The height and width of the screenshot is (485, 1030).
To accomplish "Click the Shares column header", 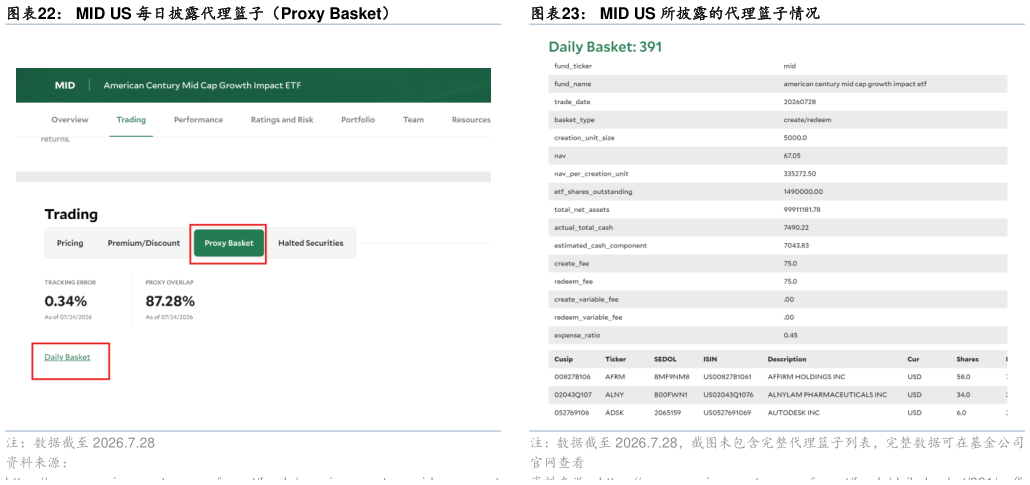I will 968,359.
